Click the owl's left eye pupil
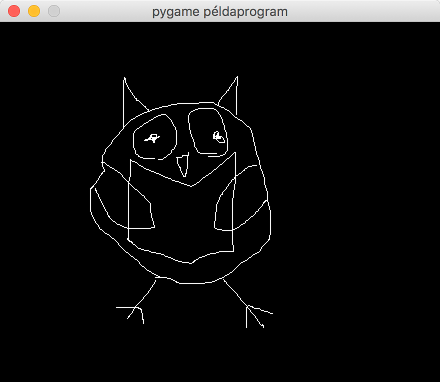This screenshot has width=440, height=382. click(x=152, y=138)
